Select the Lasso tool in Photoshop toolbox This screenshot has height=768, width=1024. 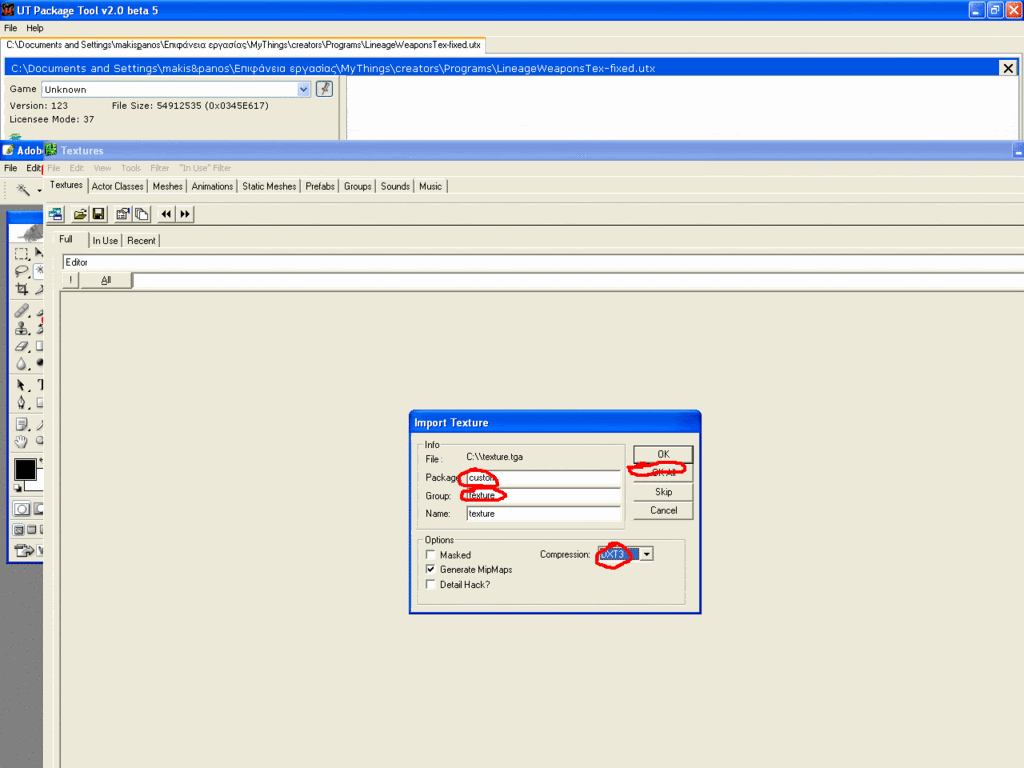click(21, 271)
